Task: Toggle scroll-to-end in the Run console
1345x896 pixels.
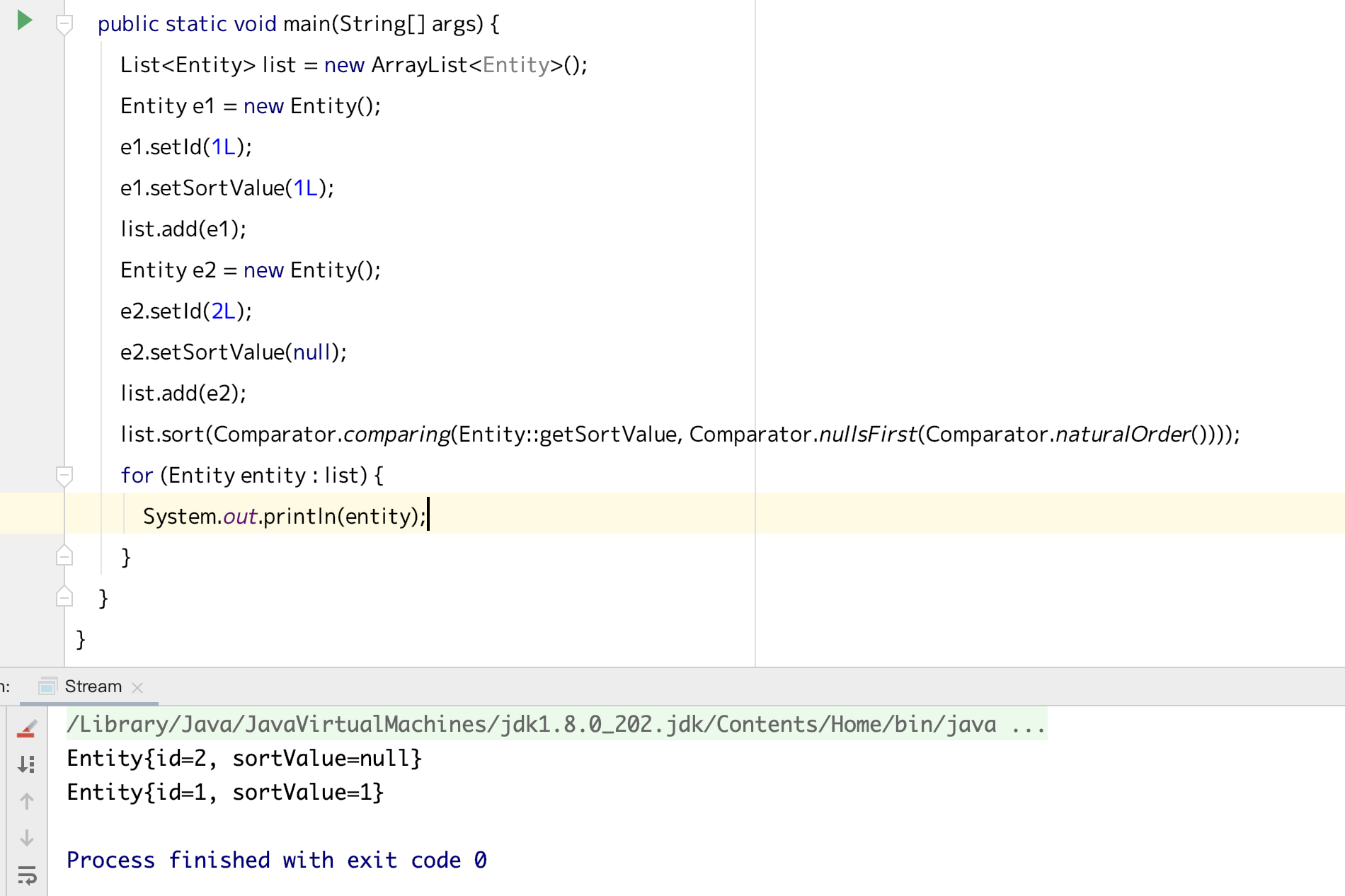Action: tap(27, 764)
